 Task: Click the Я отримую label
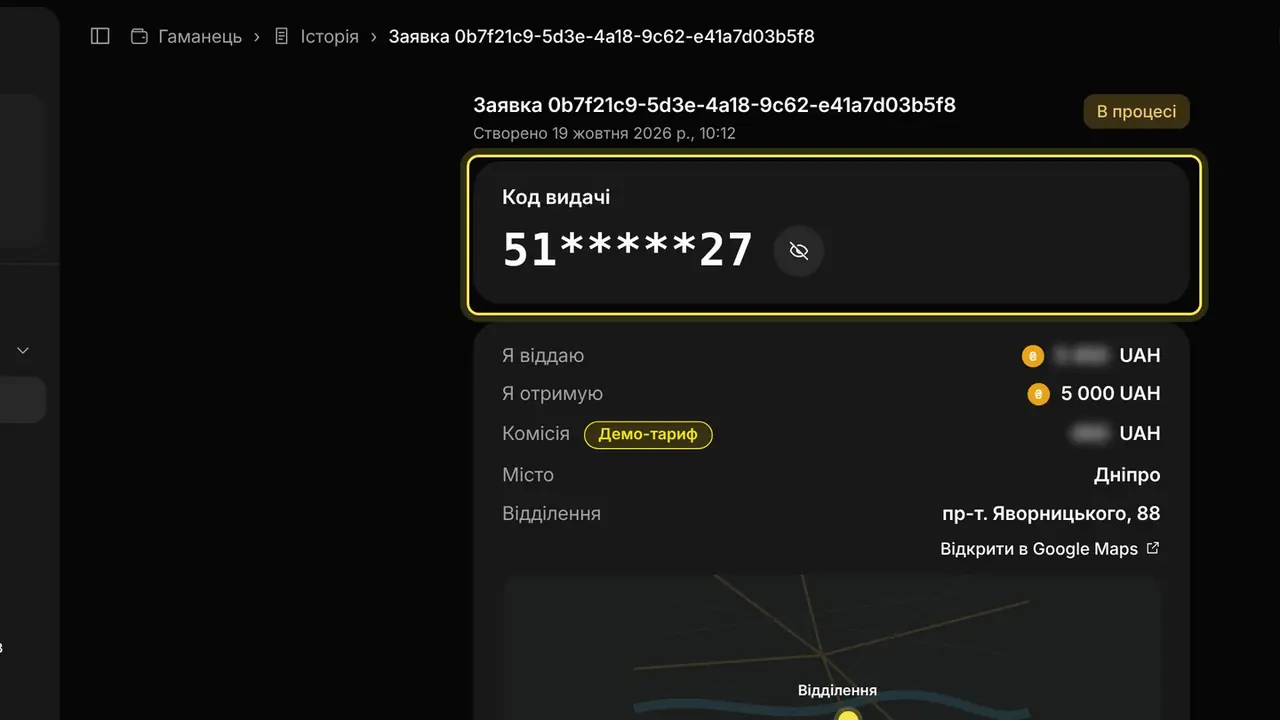[552, 394]
